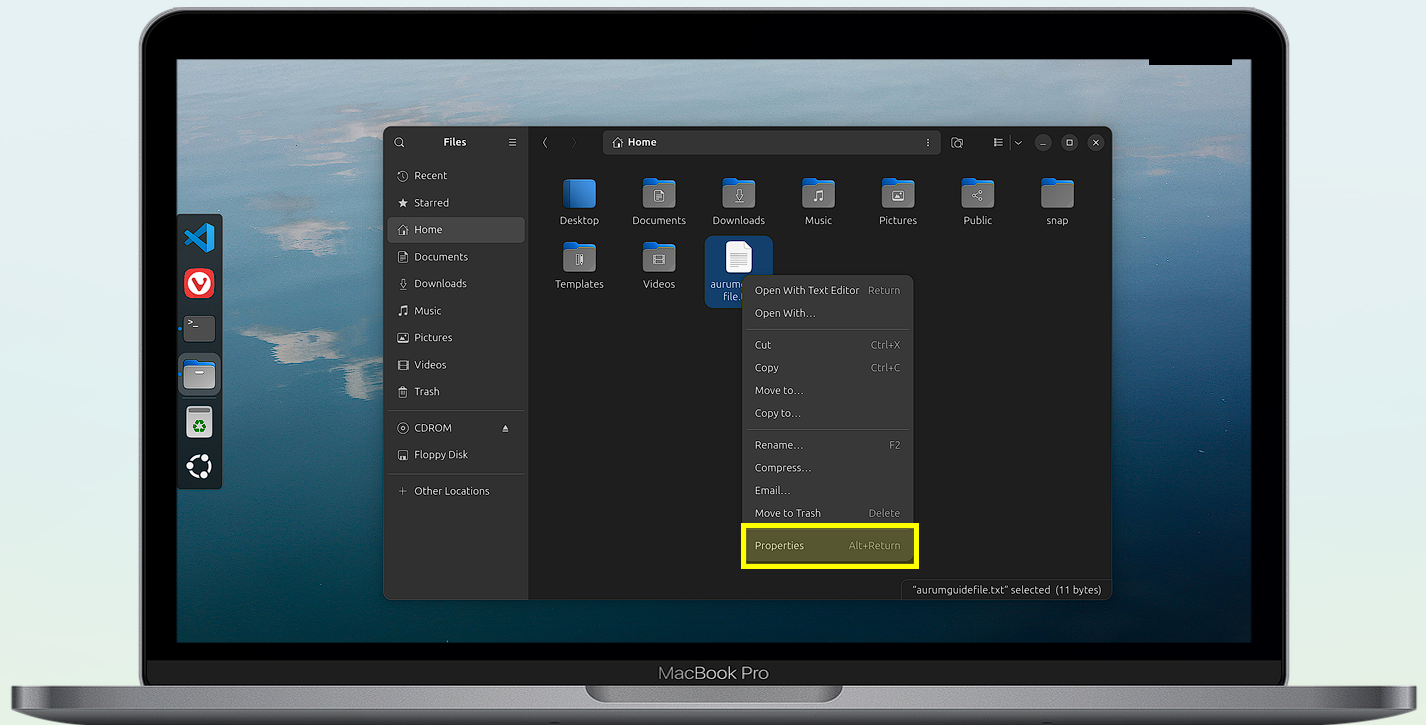Launch Visual Studio Code from the dock
Screen dimensions: 1426x725
point(200,238)
